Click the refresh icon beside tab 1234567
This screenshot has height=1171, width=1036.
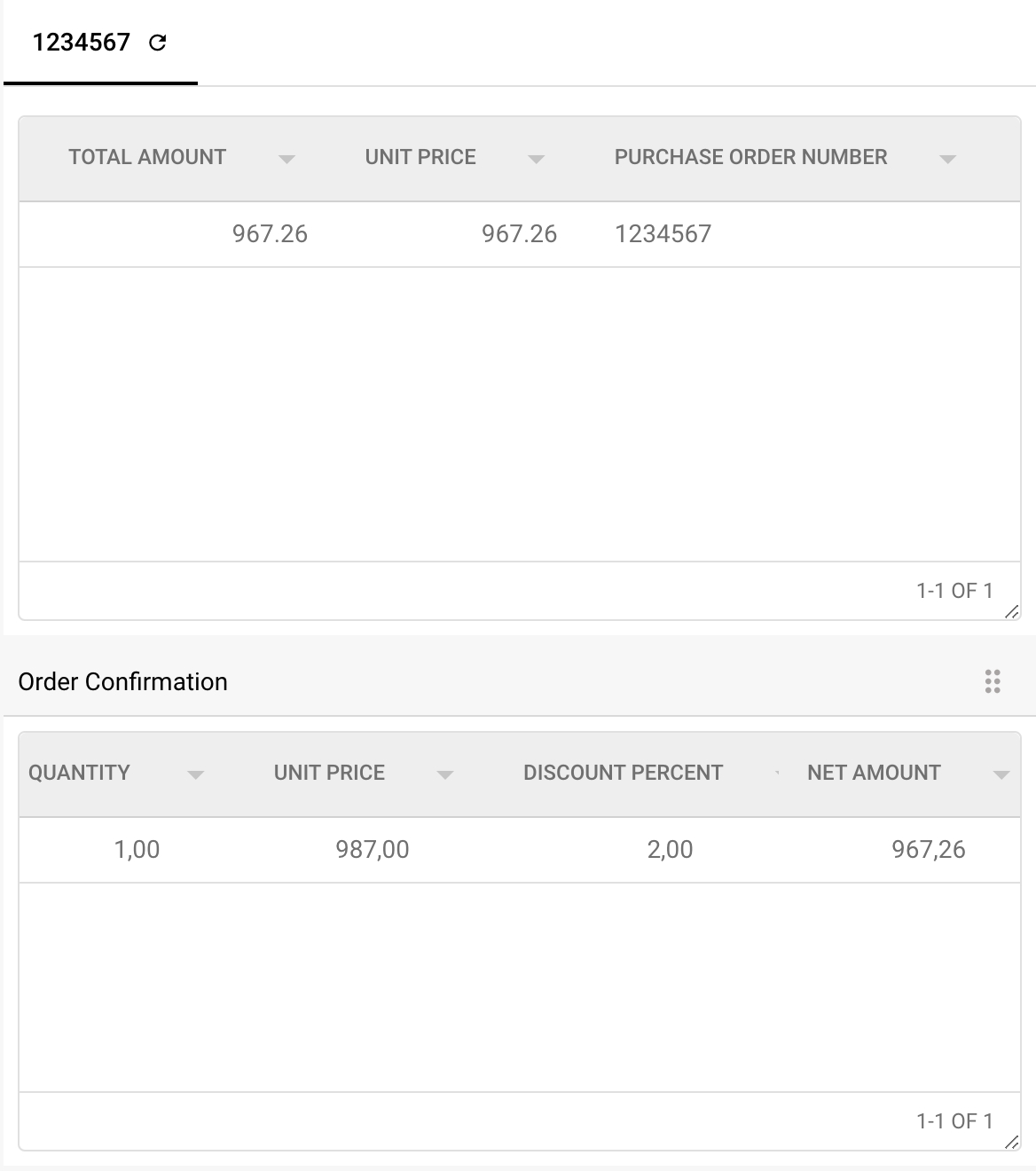pyautogui.click(x=158, y=43)
